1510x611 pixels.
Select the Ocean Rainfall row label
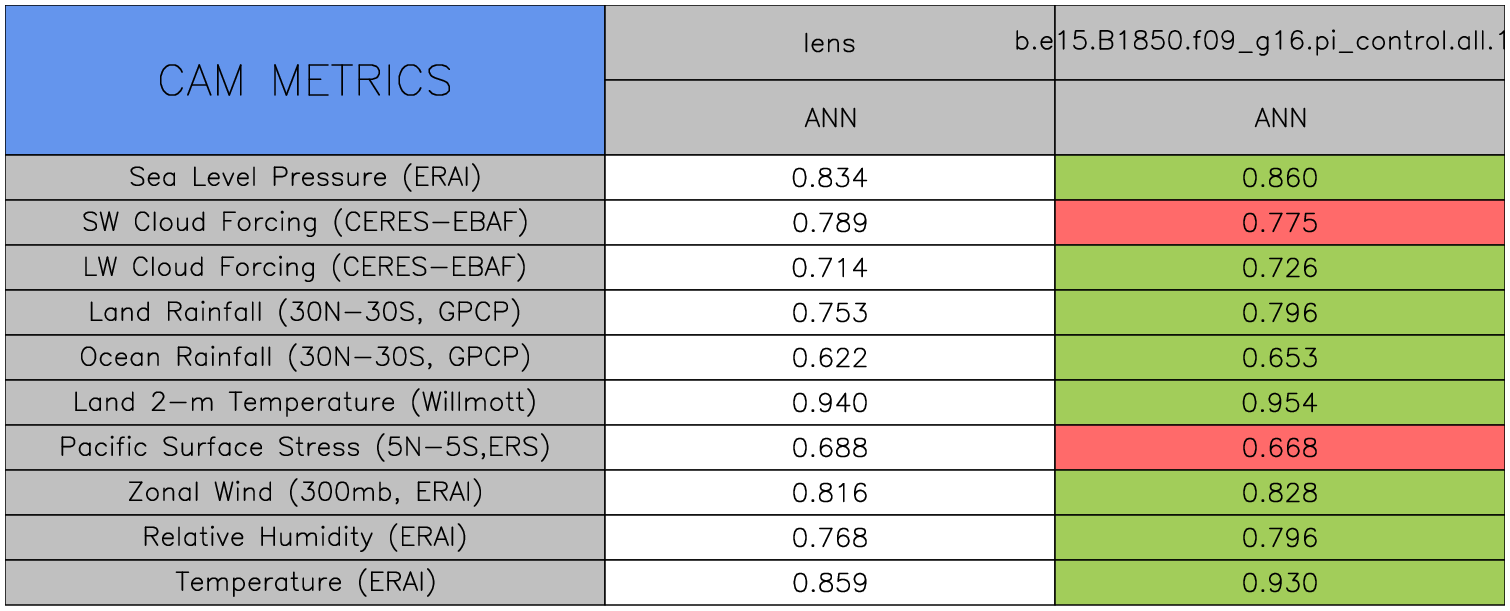point(305,357)
